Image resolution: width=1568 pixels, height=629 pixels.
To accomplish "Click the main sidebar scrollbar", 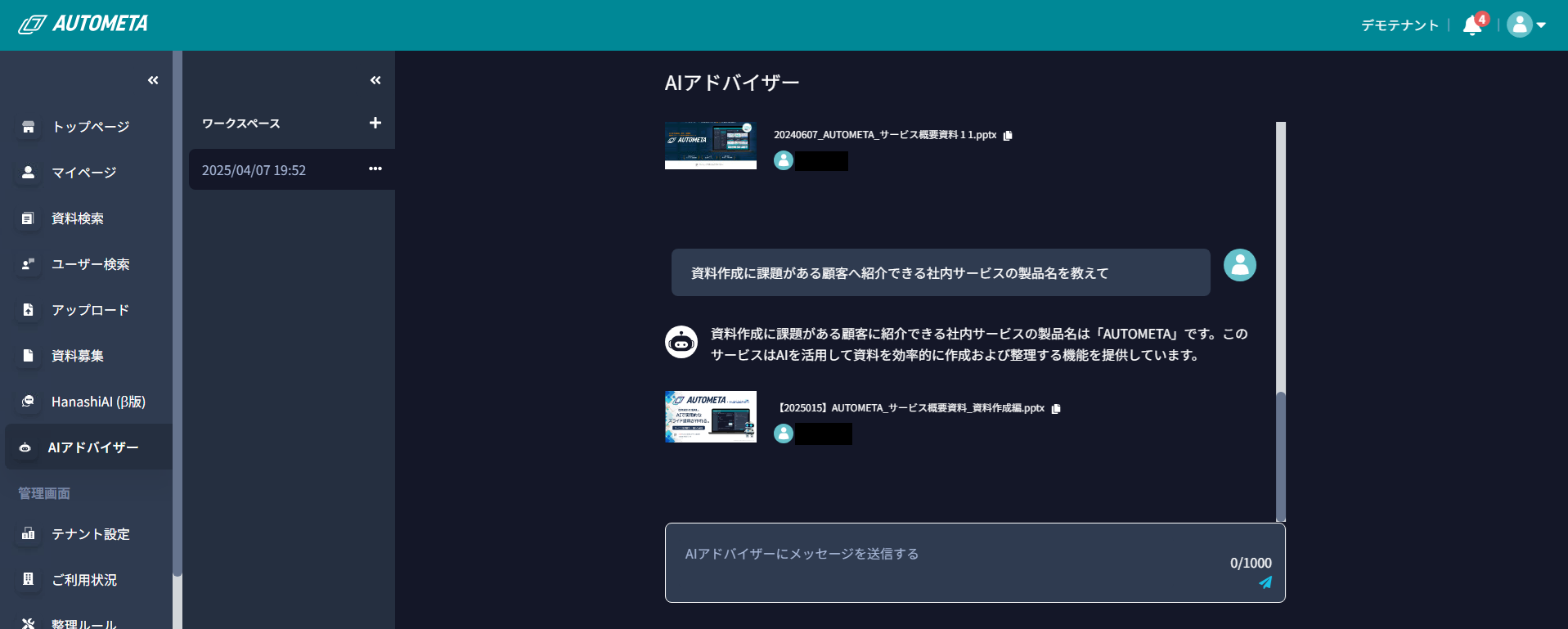I will (x=177, y=314).
